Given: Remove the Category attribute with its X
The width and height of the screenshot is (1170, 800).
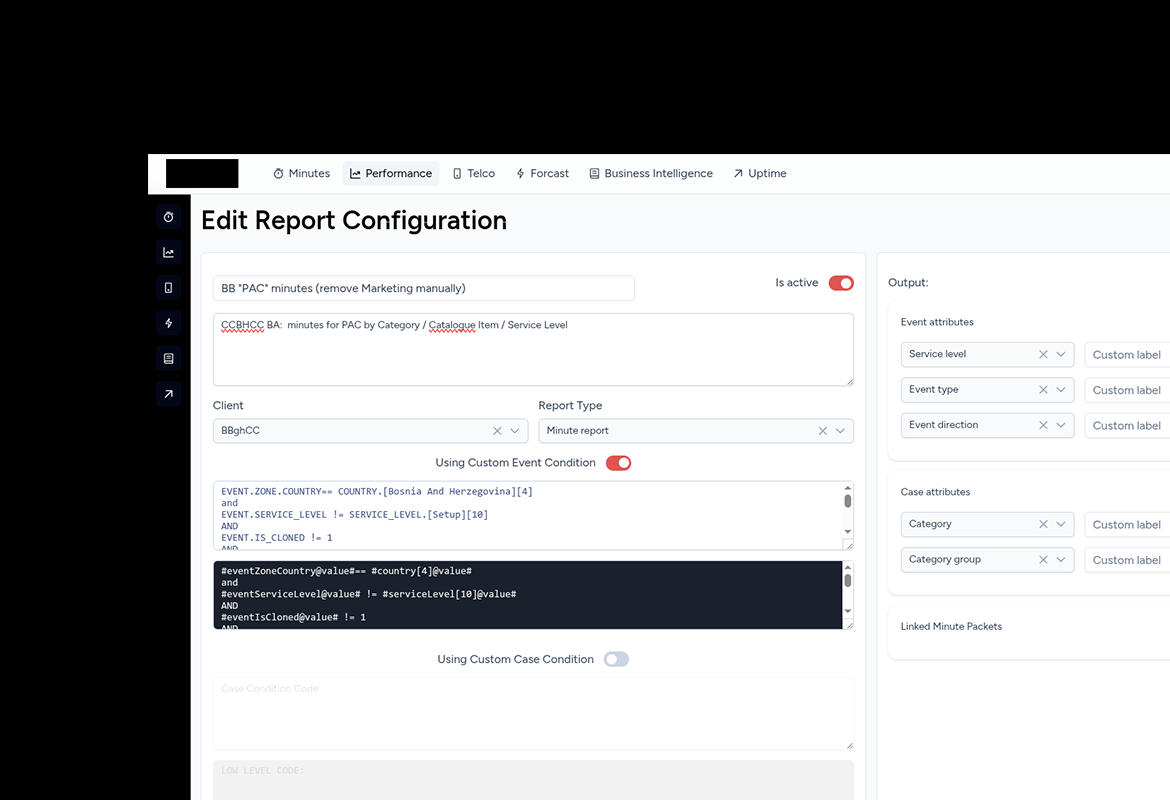Looking at the screenshot, I should tap(1043, 524).
